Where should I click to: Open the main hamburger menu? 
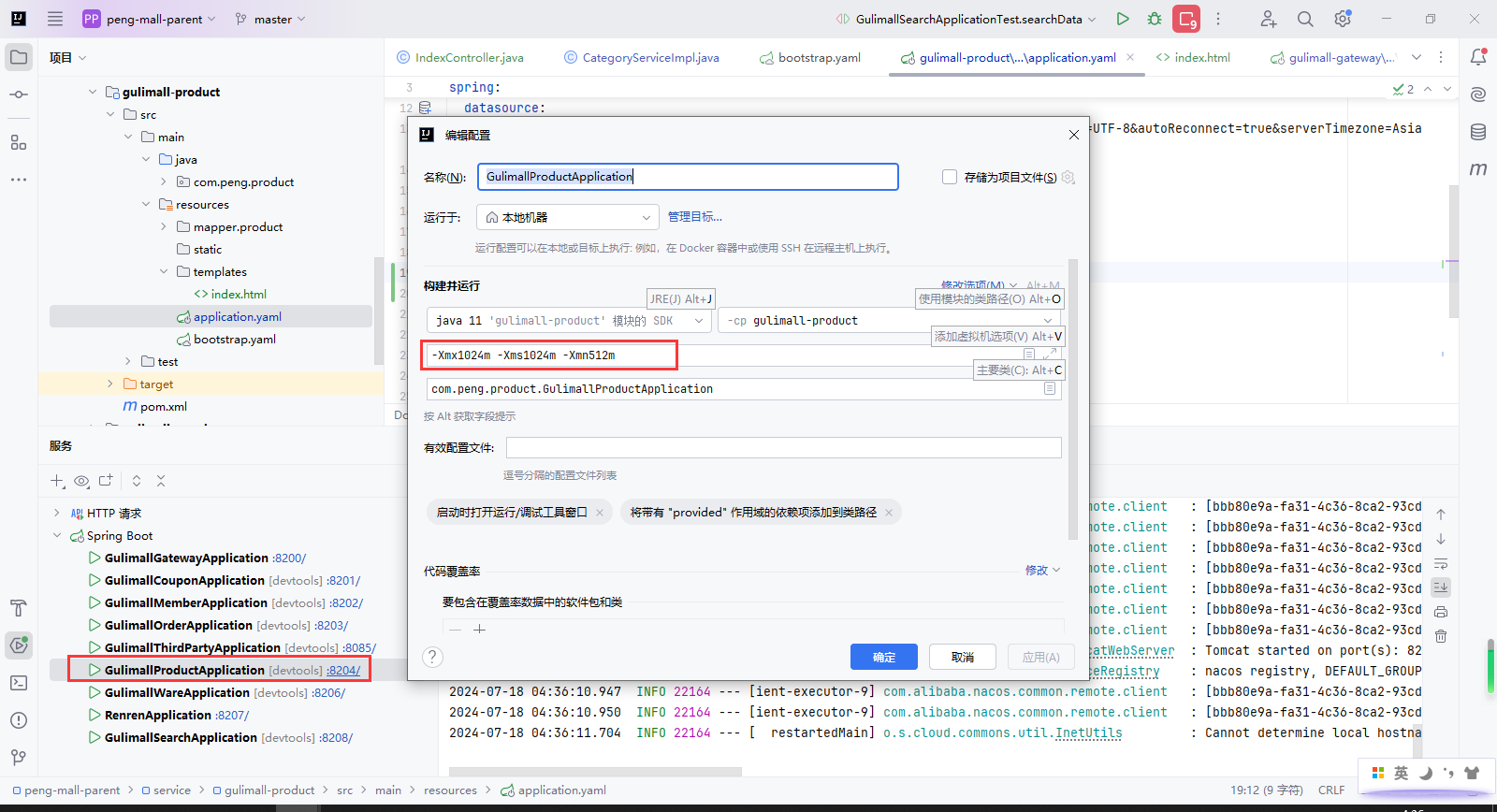(55, 19)
